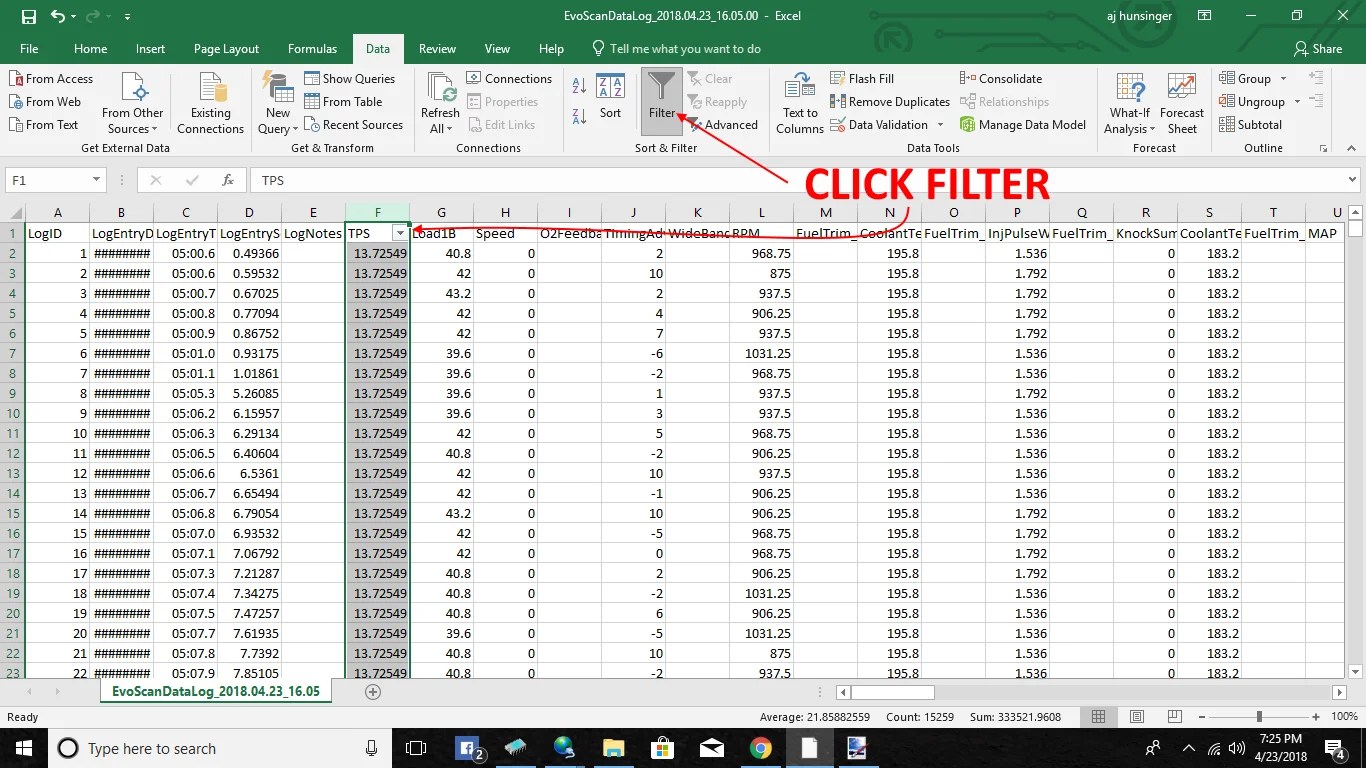
Task: Open Advanced filter options
Action: click(x=722, y=125)
